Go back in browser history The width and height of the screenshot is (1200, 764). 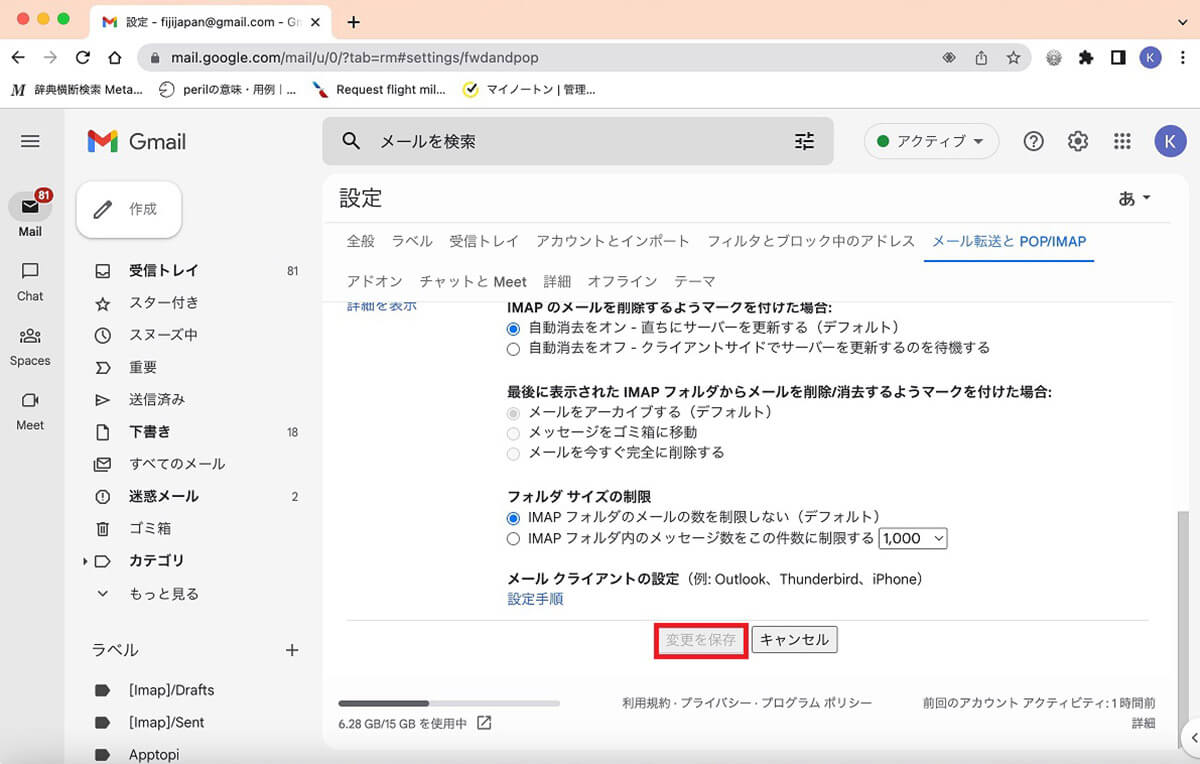point(18,58)
